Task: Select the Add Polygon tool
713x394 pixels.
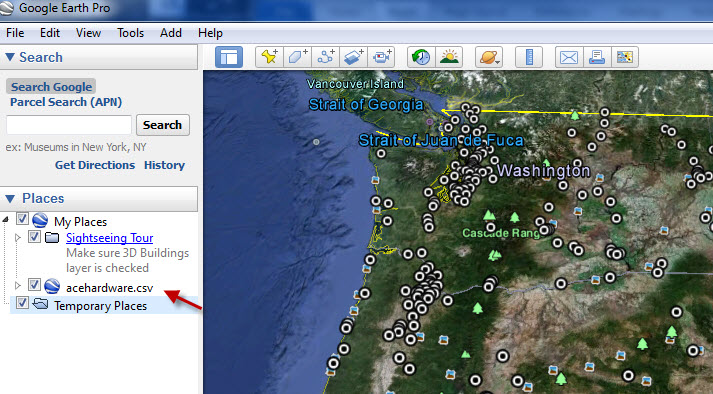Action: pyautogui.click(x=297, y=57)
